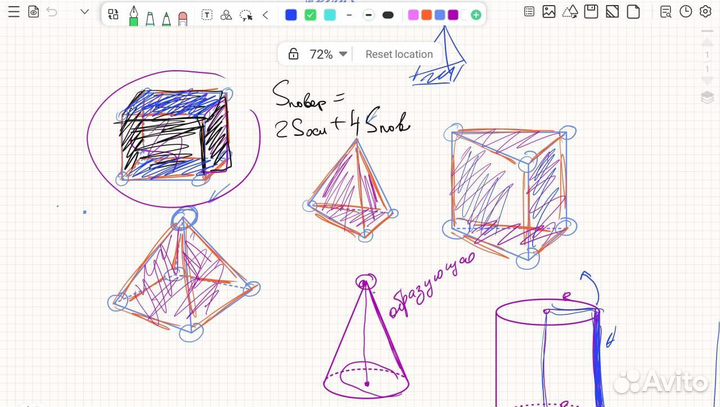Screen dimensions: 720x407
Task: Click Reset location button
Action: click(399, 54)
